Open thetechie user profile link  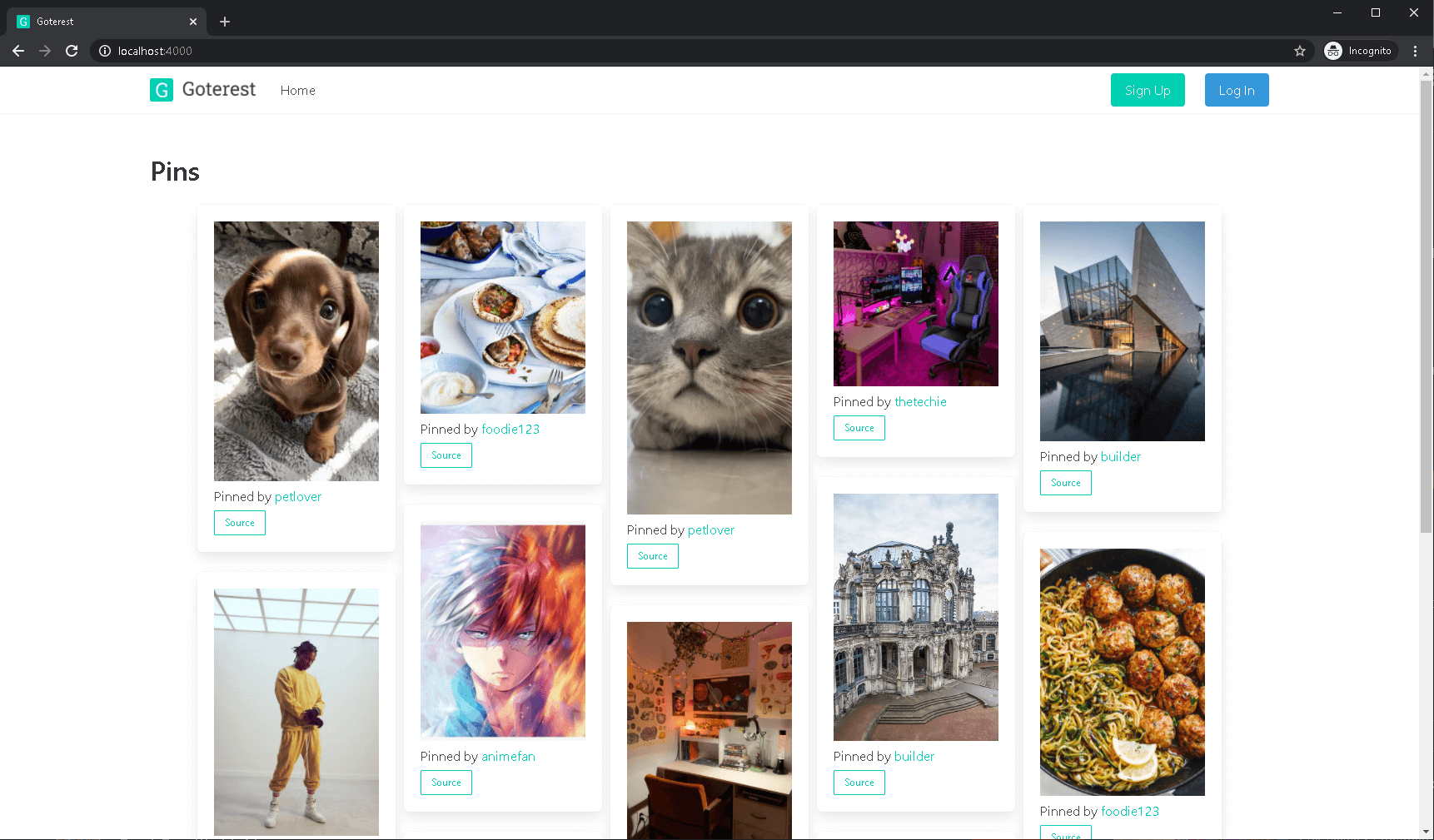click(x=920, y=401)
